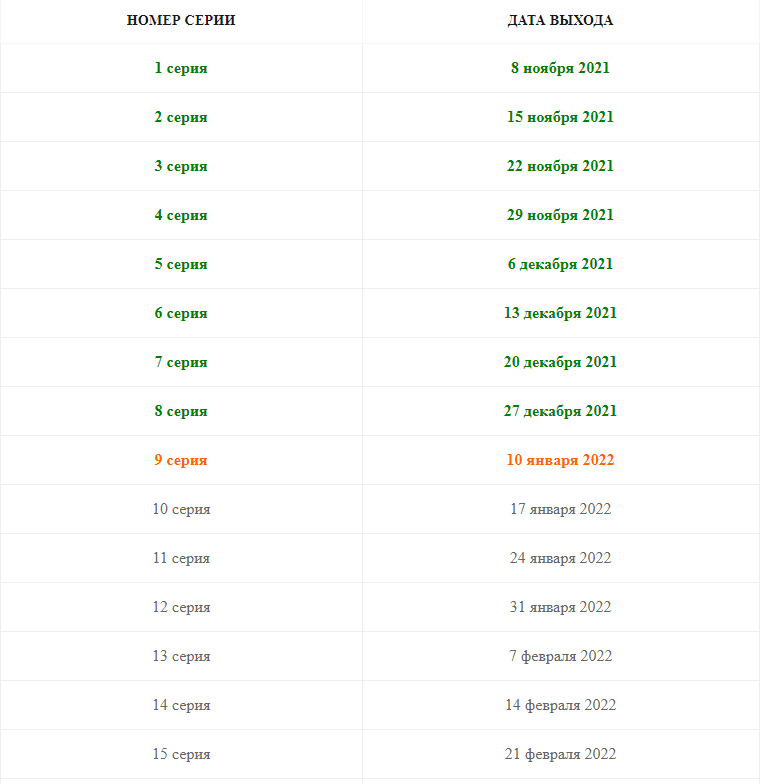Click the date "7 февраля 2022"
The width and height of the screenshot is (761, 784).
click(x=560, y=656)
